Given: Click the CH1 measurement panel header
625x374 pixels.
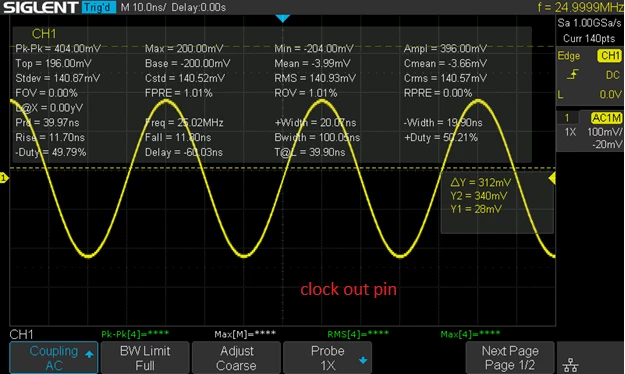Looking at the screenshot, I should pyautogui.click(x=44, y=34).
